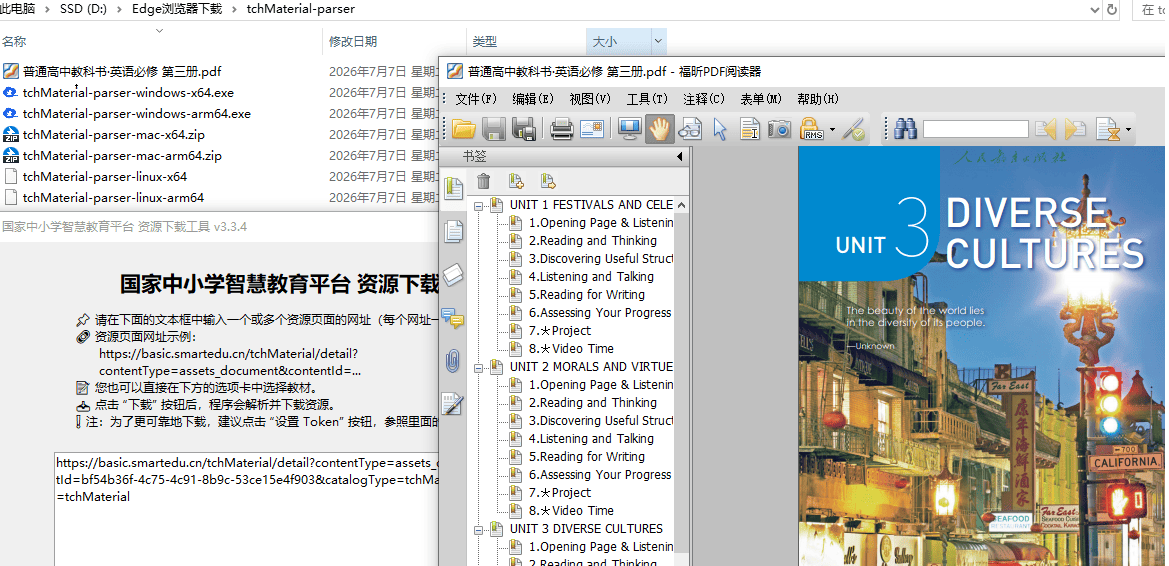Click the find next arrow icon
Image resolution: width=1169 pixels, height=566 pixels.
coord(1074,129)
